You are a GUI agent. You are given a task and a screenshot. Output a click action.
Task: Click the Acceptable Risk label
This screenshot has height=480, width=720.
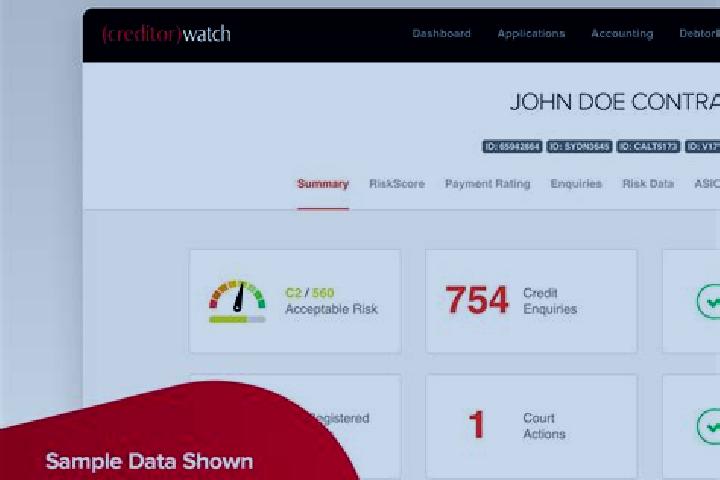332,309
